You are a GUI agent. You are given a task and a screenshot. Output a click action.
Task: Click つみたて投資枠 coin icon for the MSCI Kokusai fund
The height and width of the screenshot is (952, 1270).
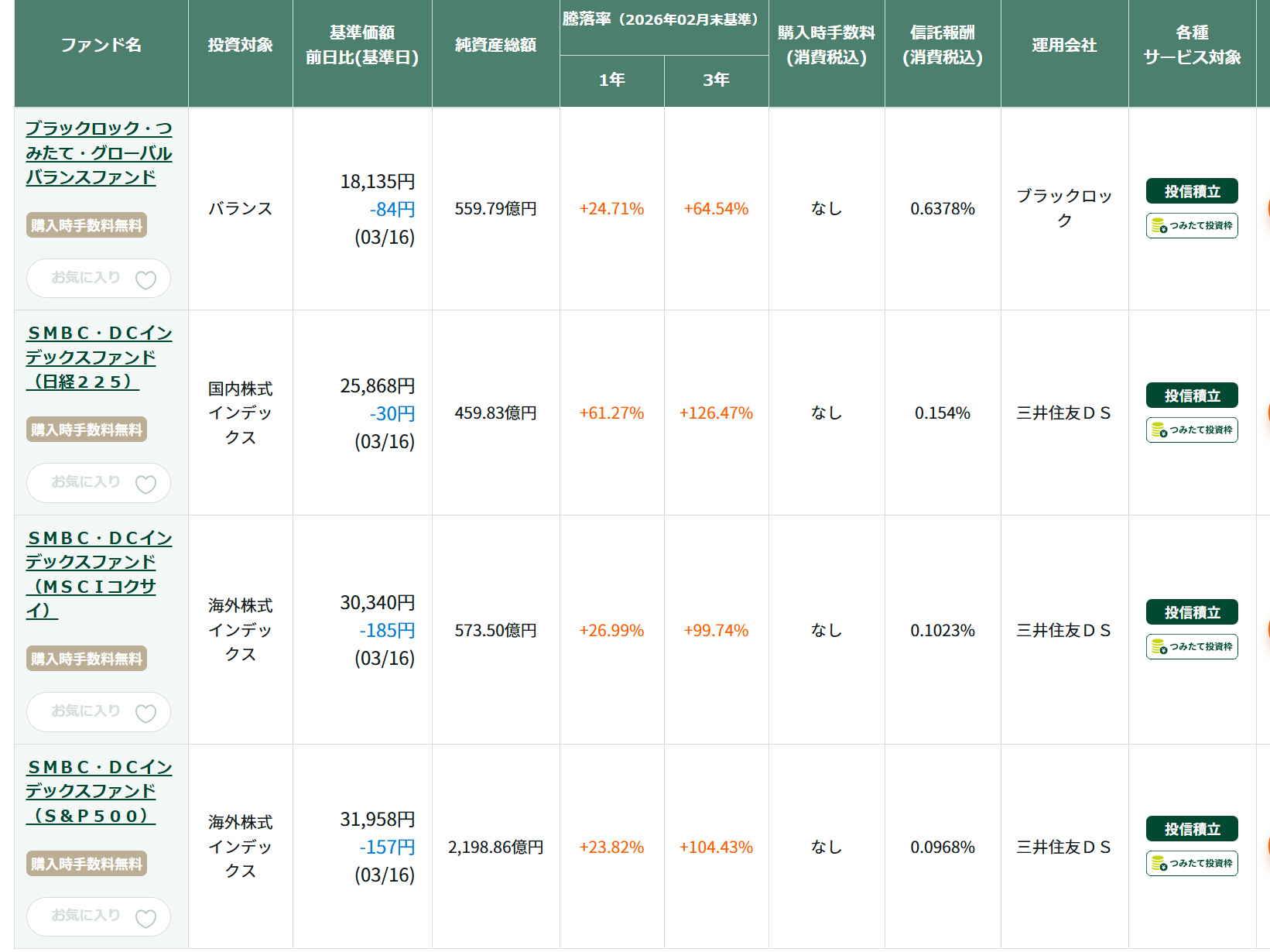(1159, 647)
